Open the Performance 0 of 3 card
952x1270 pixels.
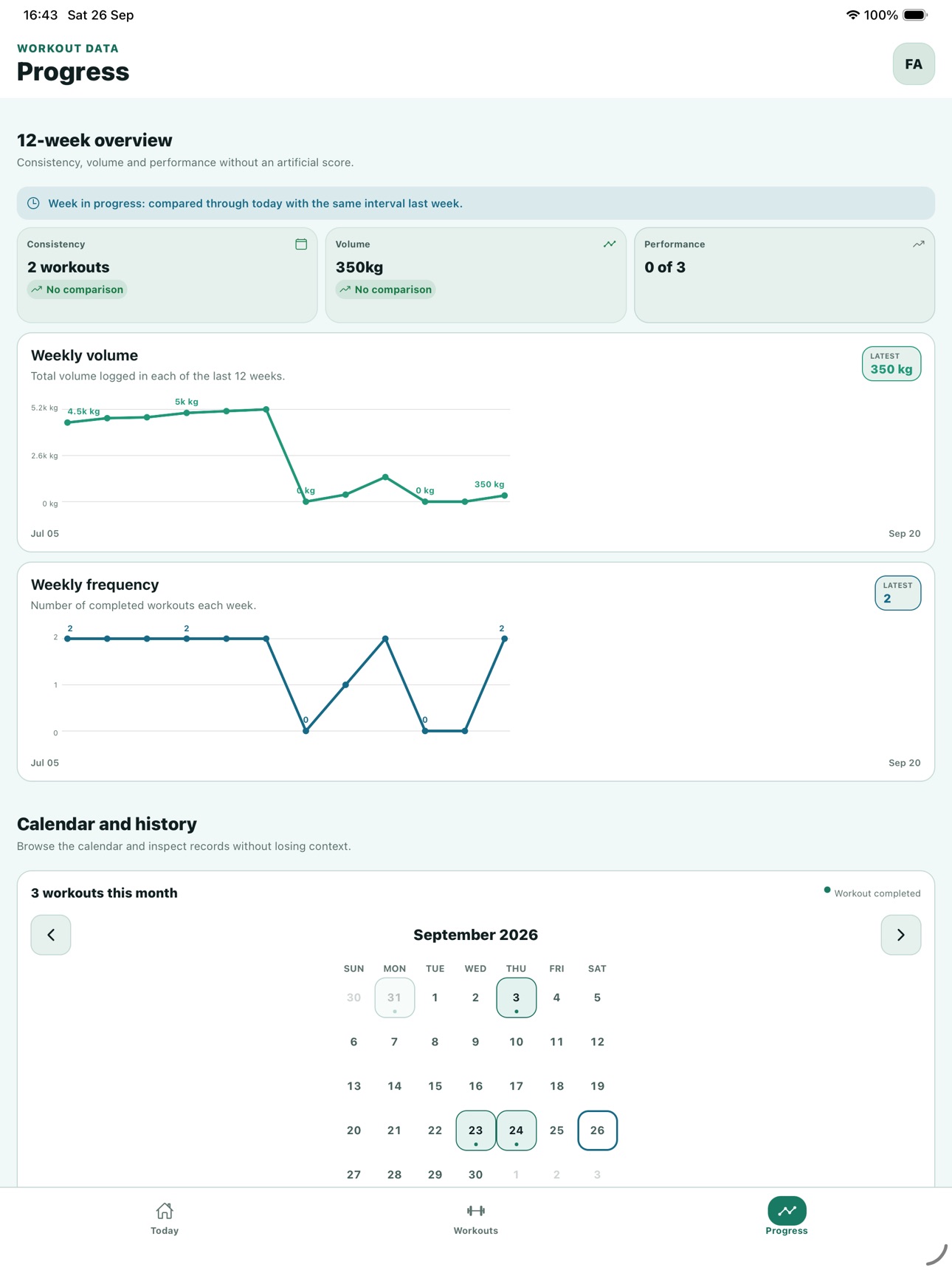784,275
